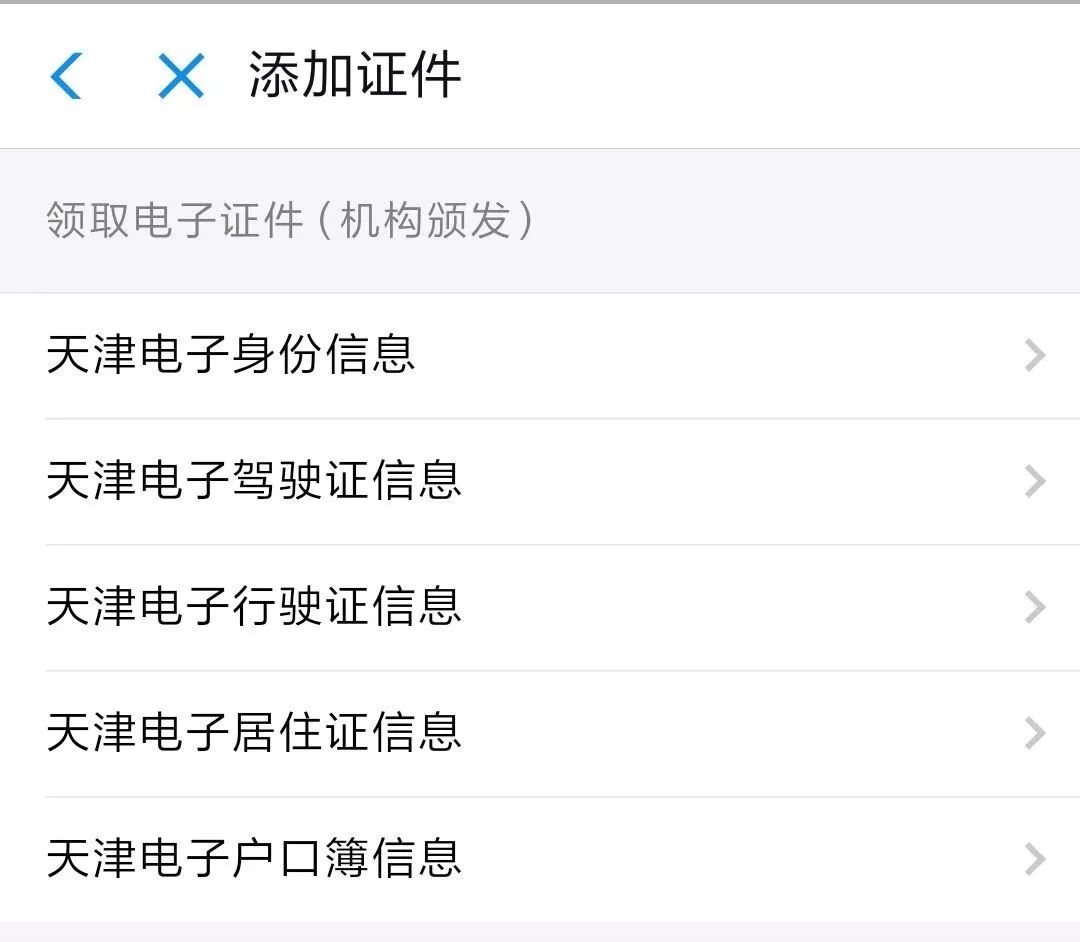Screen dimensions: 1080x942
Task: Click the empty area in the 天津电子户口簿信息 row
Action: [720, 860]
